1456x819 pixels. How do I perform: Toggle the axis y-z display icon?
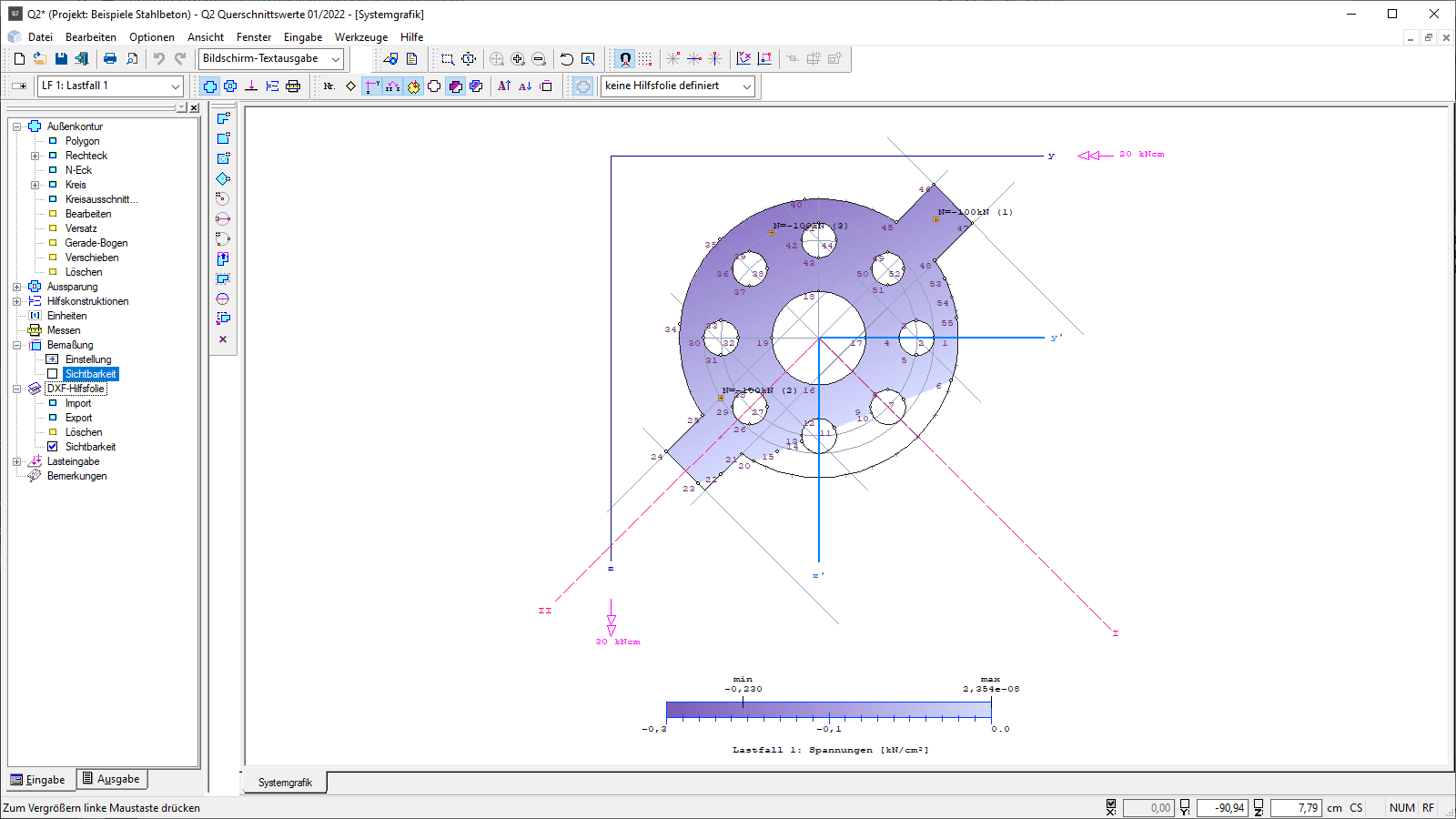click(x=372, y=86)
